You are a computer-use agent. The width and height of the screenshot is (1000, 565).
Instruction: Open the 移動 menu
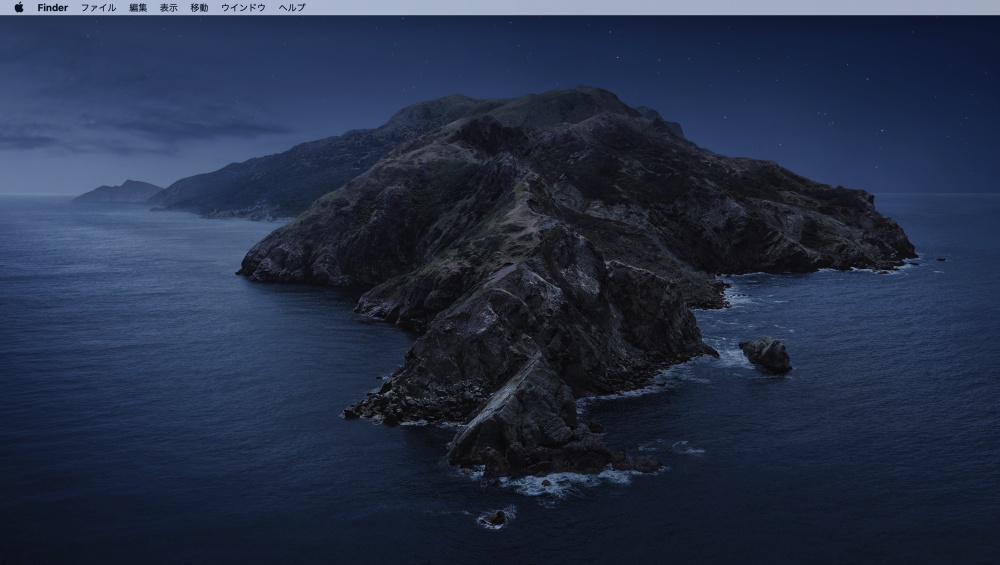[199, 8]
